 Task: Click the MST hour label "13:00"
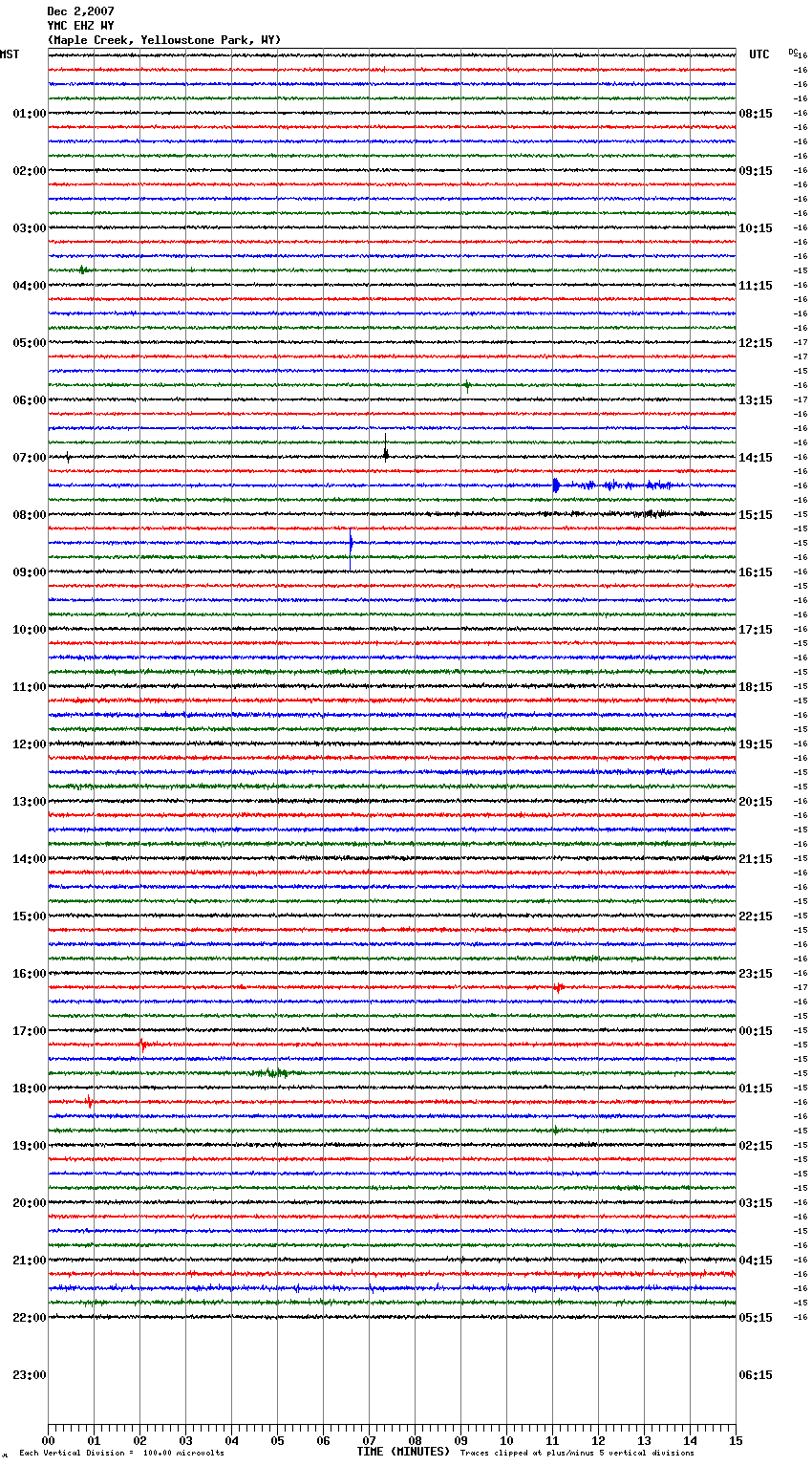click(x=30, y=802)
